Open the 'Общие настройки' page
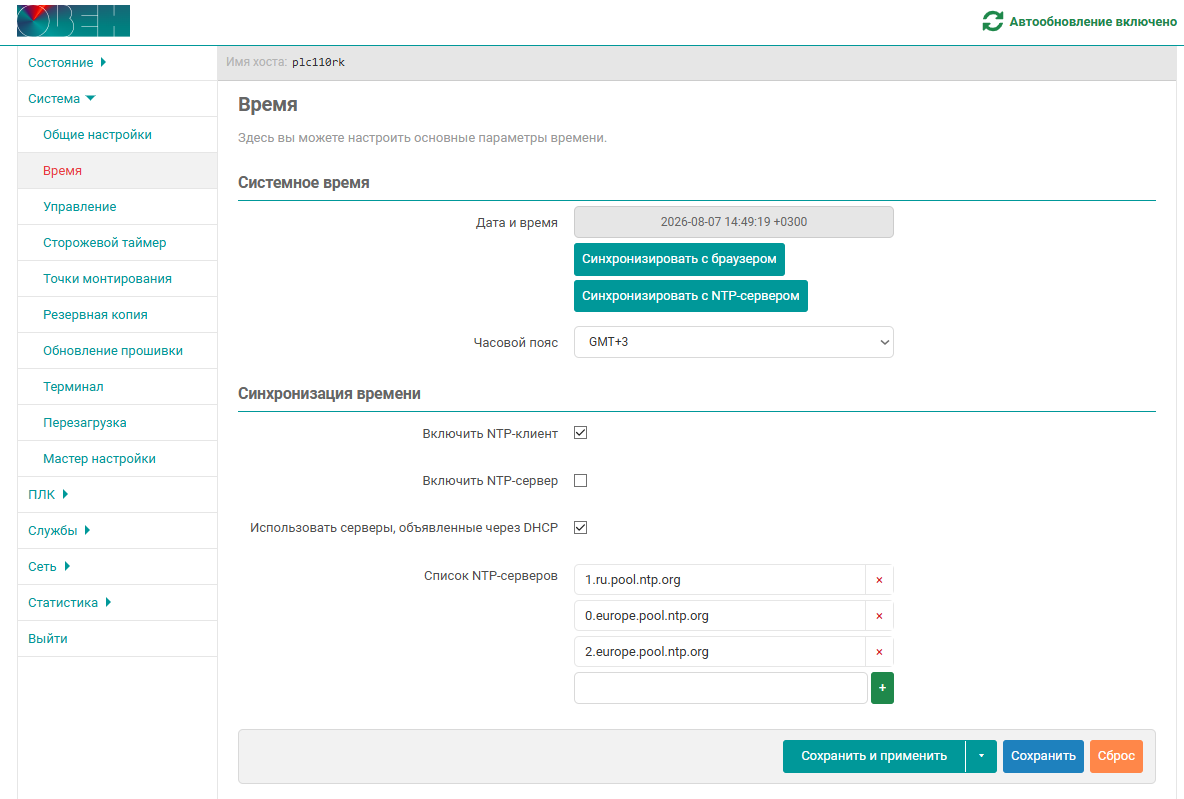The height and width of the screenshot is (799, 1184). coord(97,134)
